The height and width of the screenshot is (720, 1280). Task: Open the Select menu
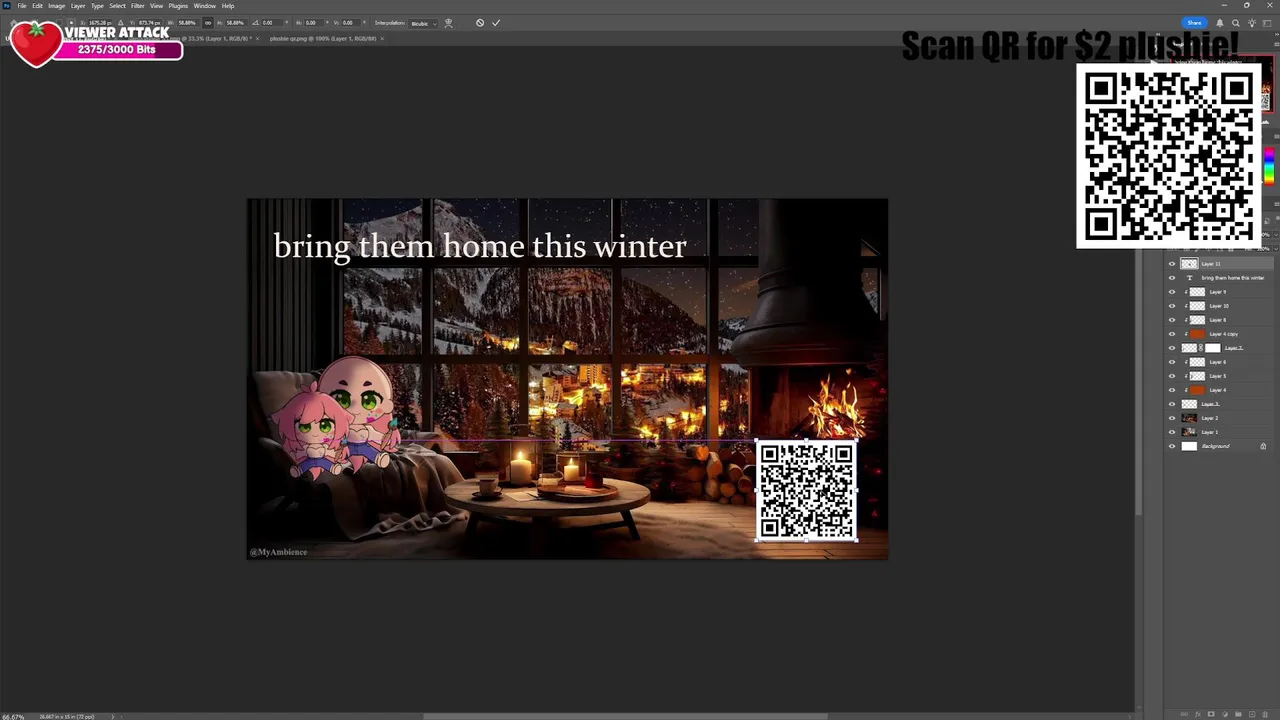pos(117,6)
